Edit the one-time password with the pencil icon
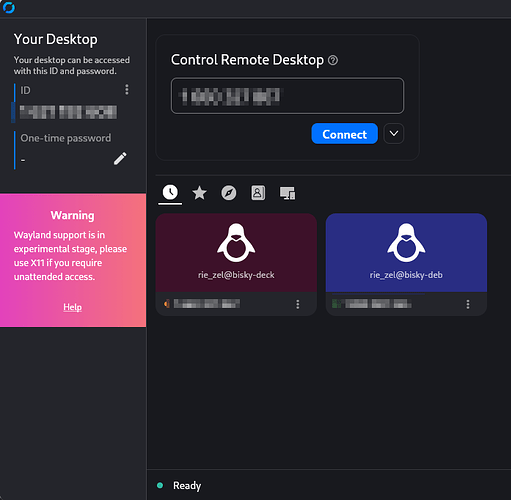511x500 pixels. [120, 159]
